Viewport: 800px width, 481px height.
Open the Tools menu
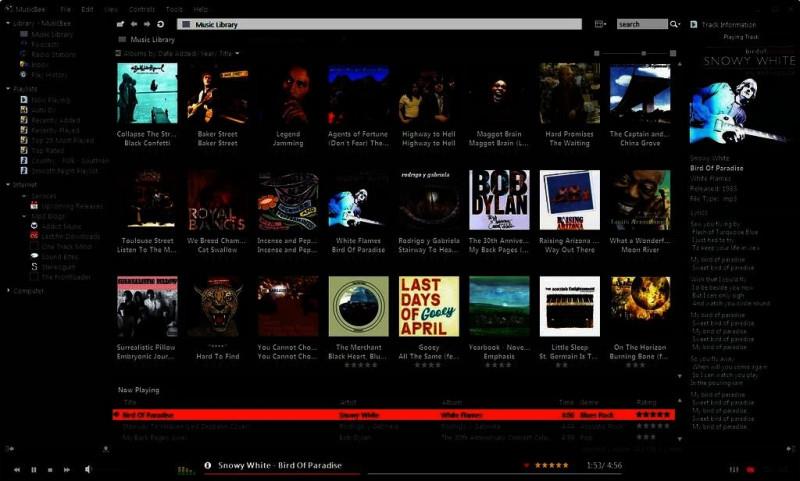pyautogui.click(x=174, y=9)
